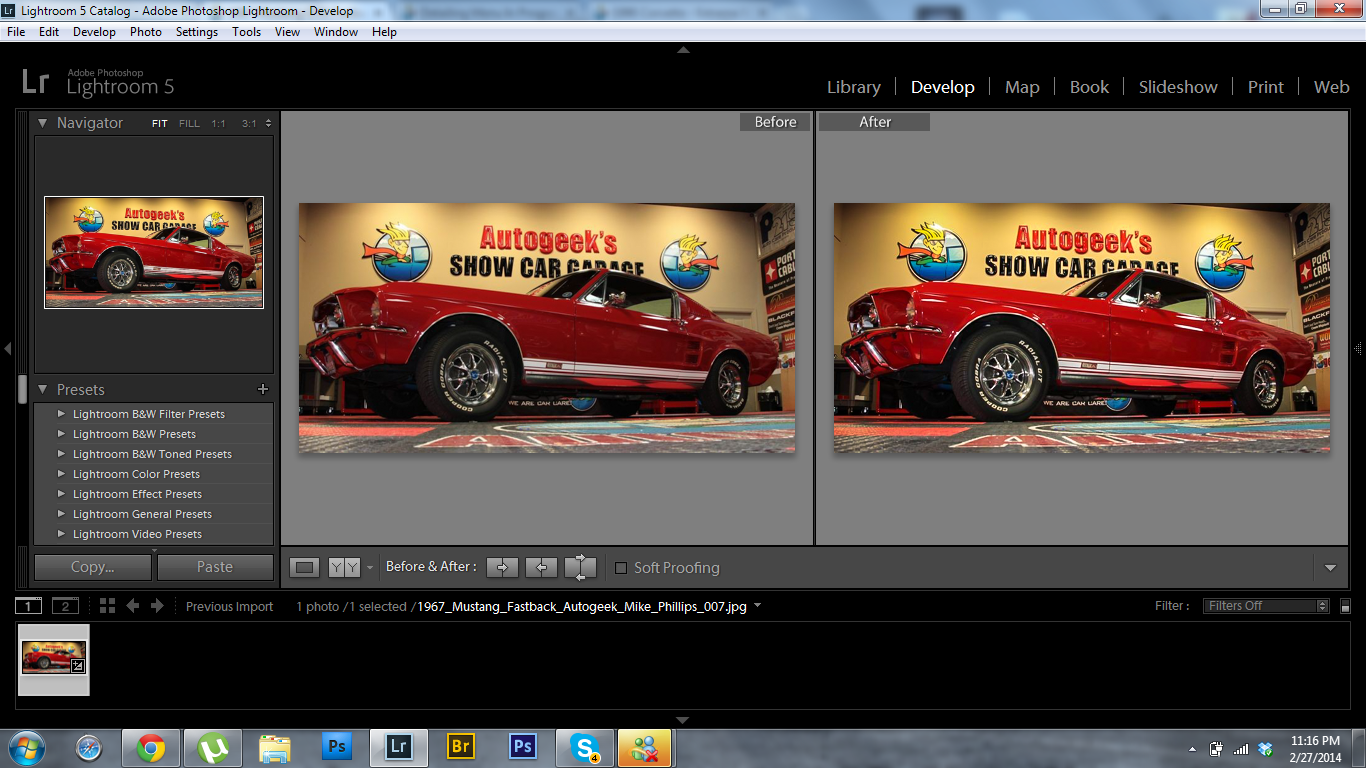This screenshot has height=768, width=1366.
Task: Expand Lightroom B&W Presets folder
Action: tap(61, 434)
